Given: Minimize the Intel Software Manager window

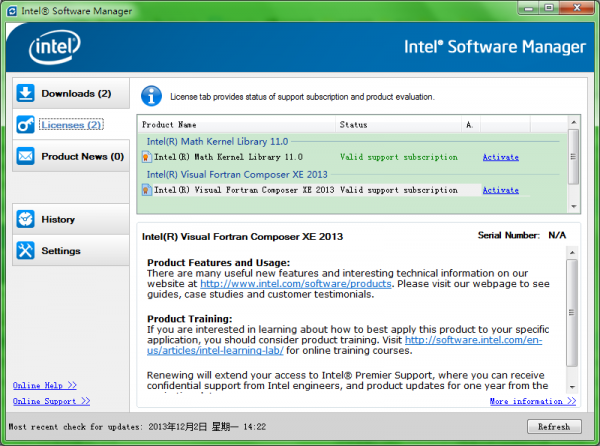Looking at the screenshot, I should point(529,8).
